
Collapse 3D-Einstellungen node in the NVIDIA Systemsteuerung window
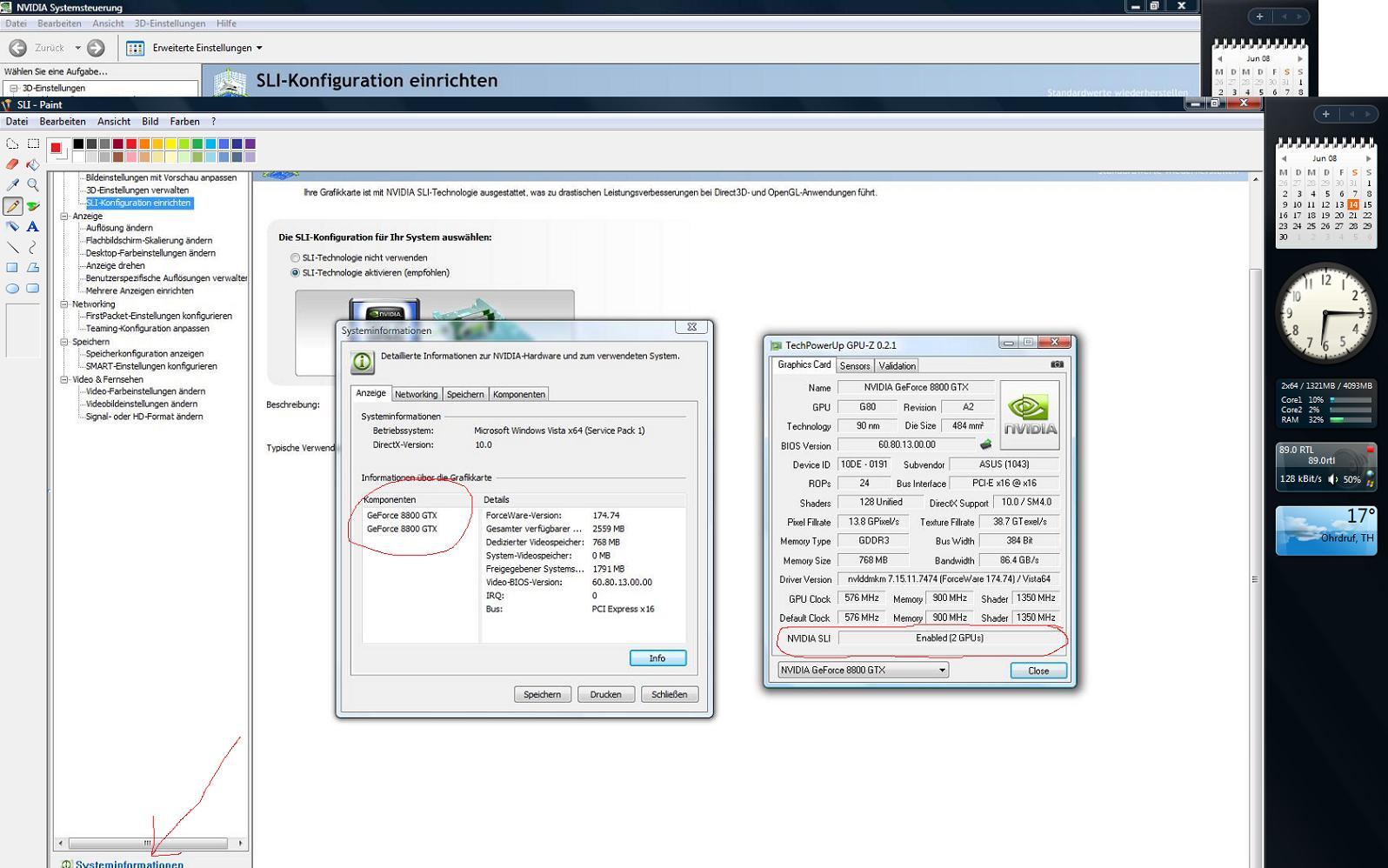tap(14, 88)
